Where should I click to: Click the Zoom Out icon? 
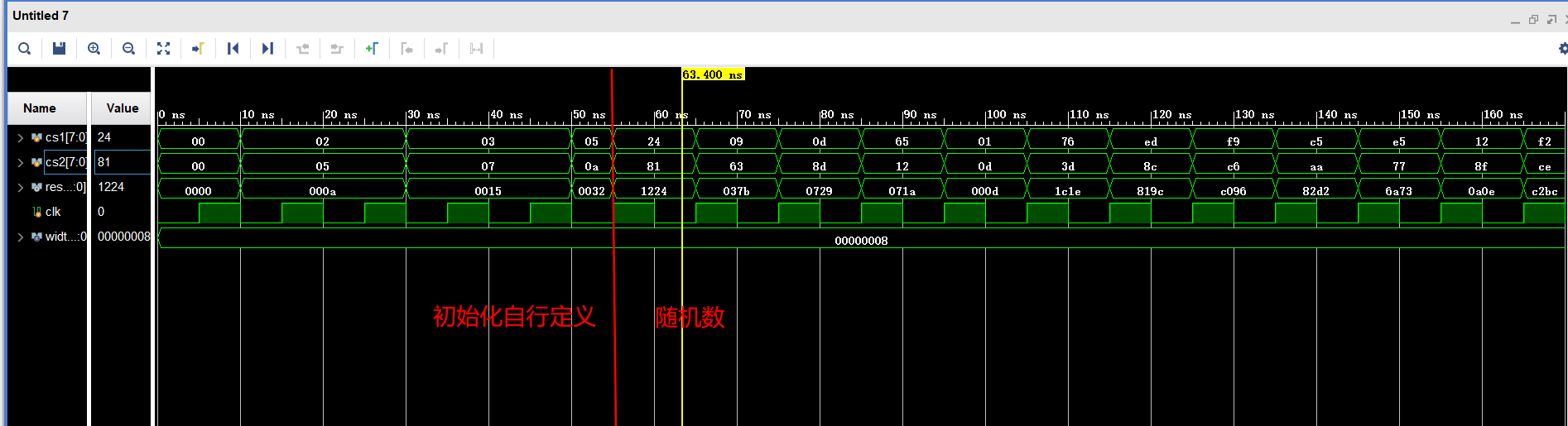point(128,49)
